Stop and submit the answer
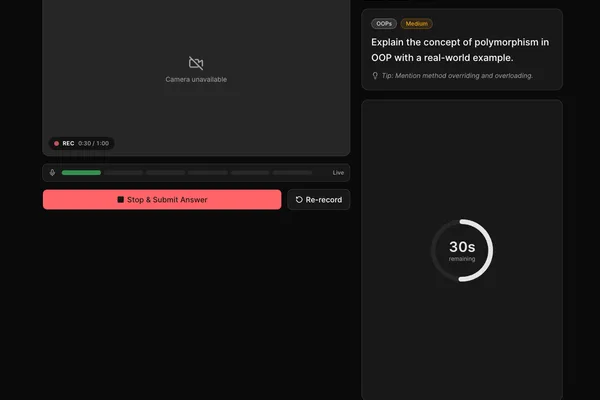Image resolution: width=600 pixels, height=400 pixels. click(x=162, y=199)
